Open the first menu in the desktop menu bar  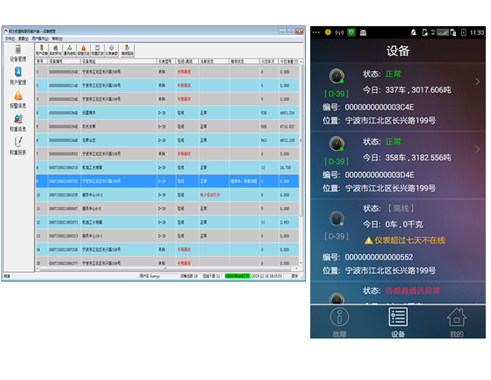9,39
